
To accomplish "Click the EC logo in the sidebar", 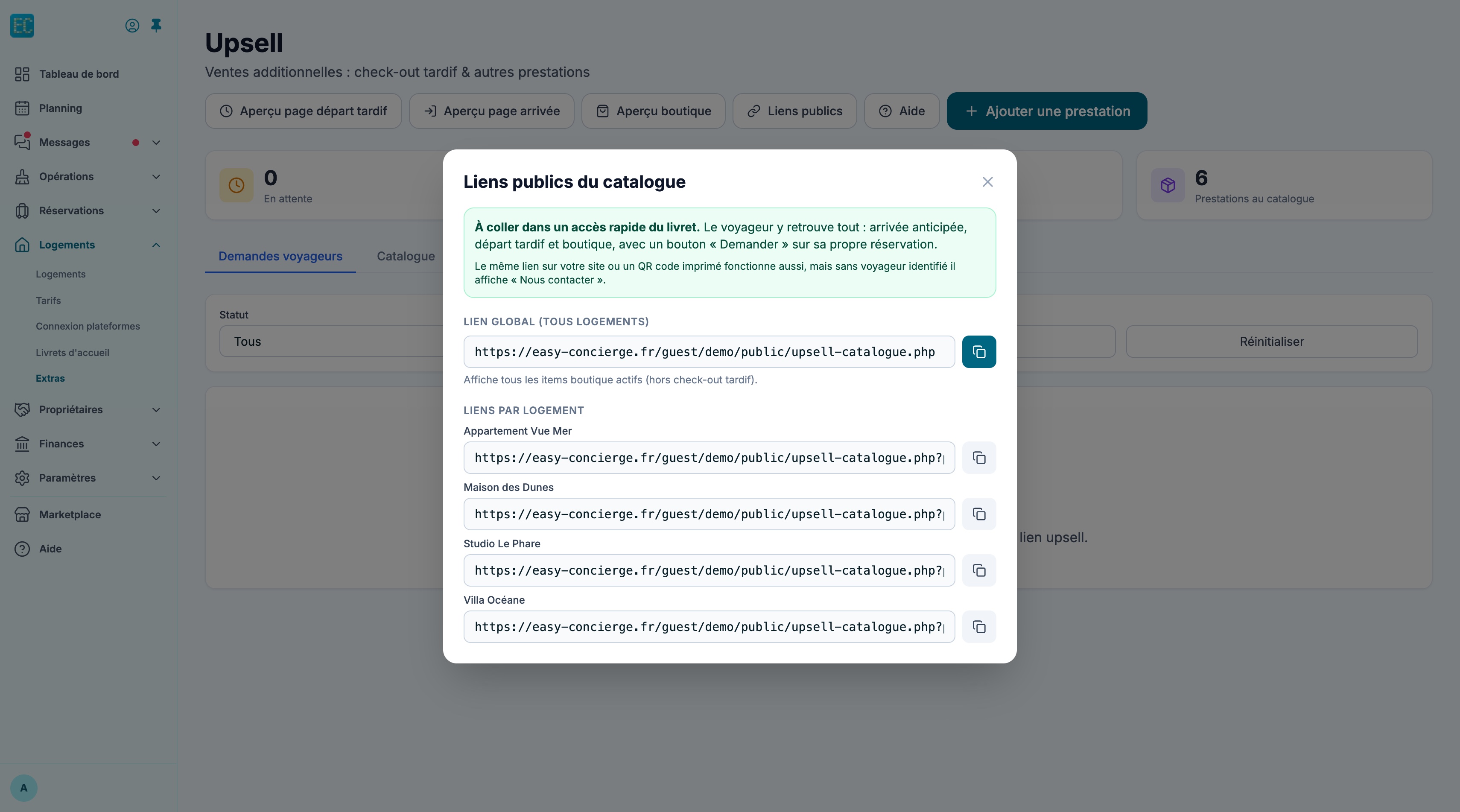I will (22, 26).
